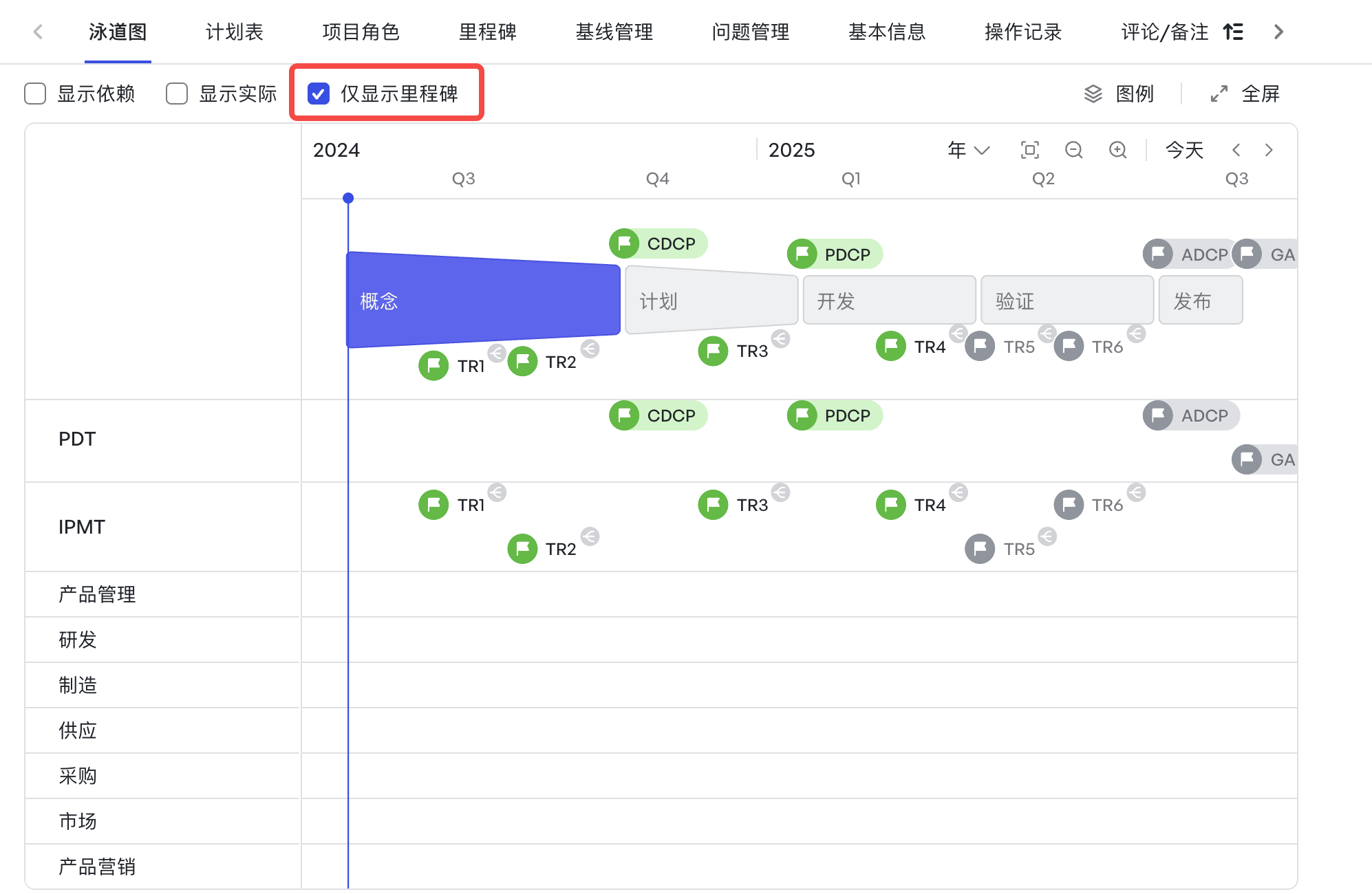Click the GA milestone in top lane
The image size is (1372, 894).
click(x=1265, y=254)
